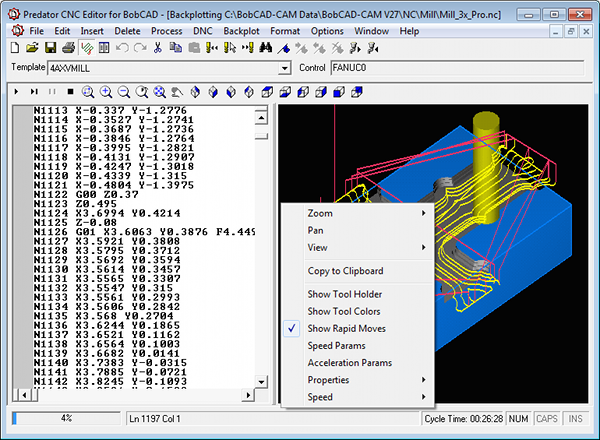
Task: Pause the backplot simulation
Action: tap(52, 92)
